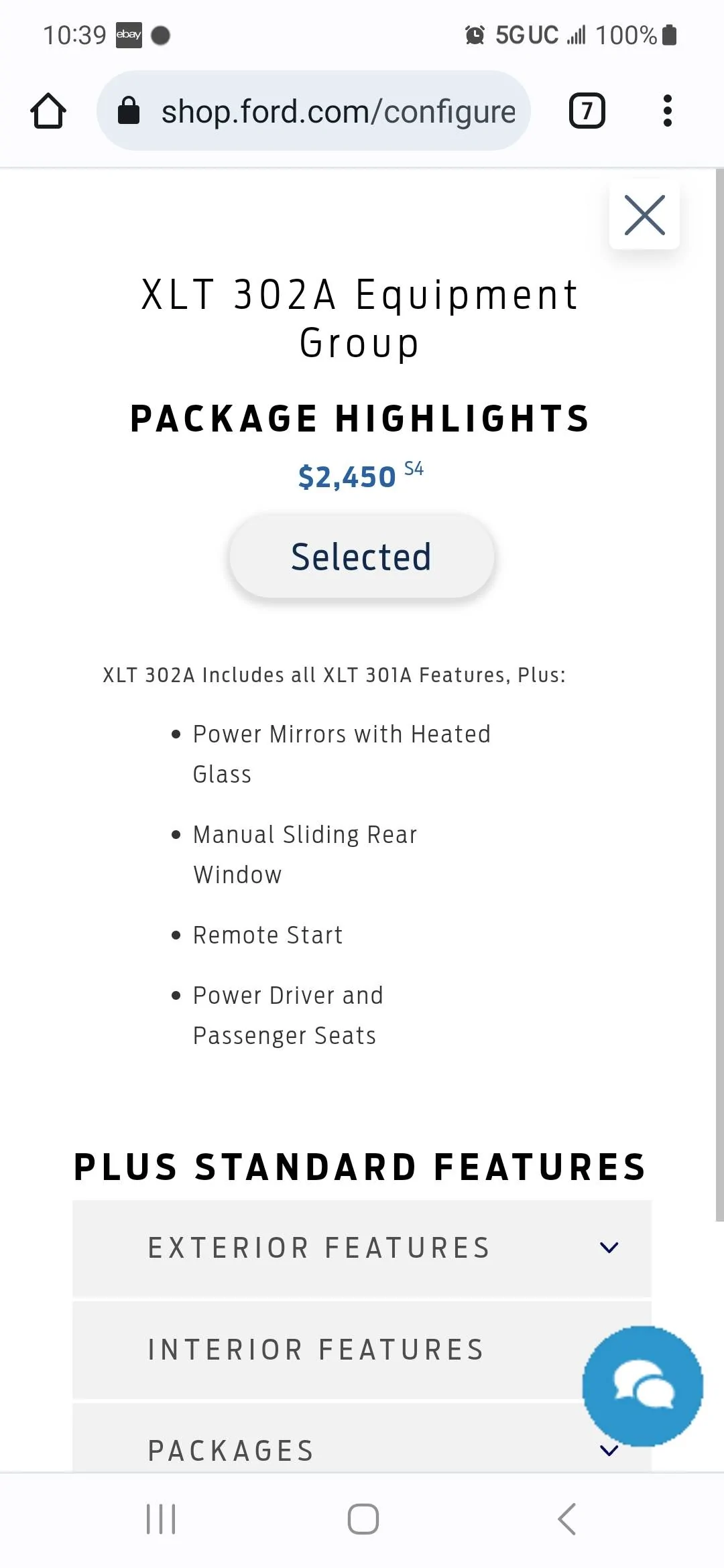Viewport: 724px width, 1568px height.
Task: Open the Packages accordion row
Action: pyautogui.click(x=362, y=1438)
